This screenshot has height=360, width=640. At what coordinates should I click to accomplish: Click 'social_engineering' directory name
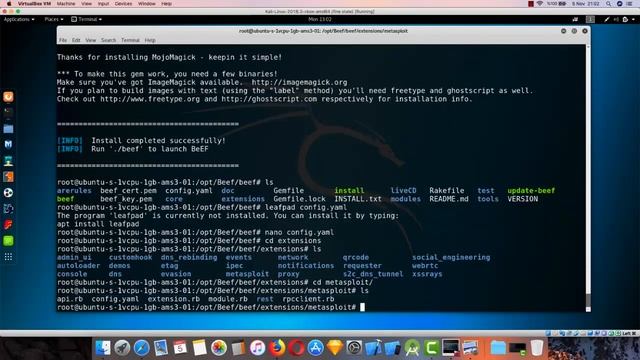(451, 257)
